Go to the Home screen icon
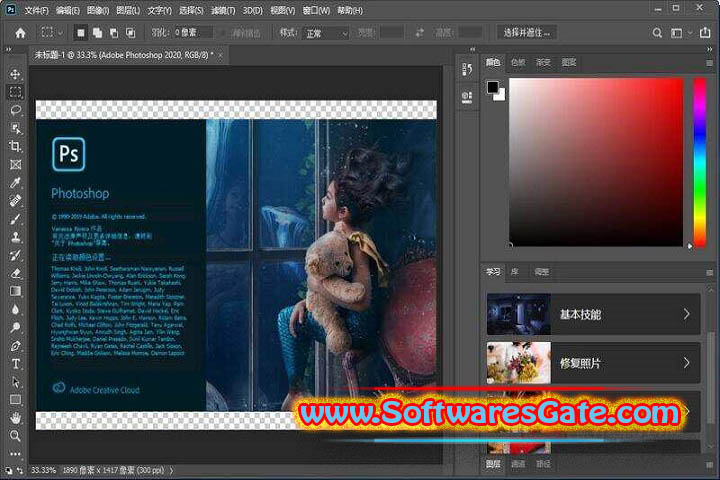The height and width of the screenshot is (480, 720). tap(20, 33)
